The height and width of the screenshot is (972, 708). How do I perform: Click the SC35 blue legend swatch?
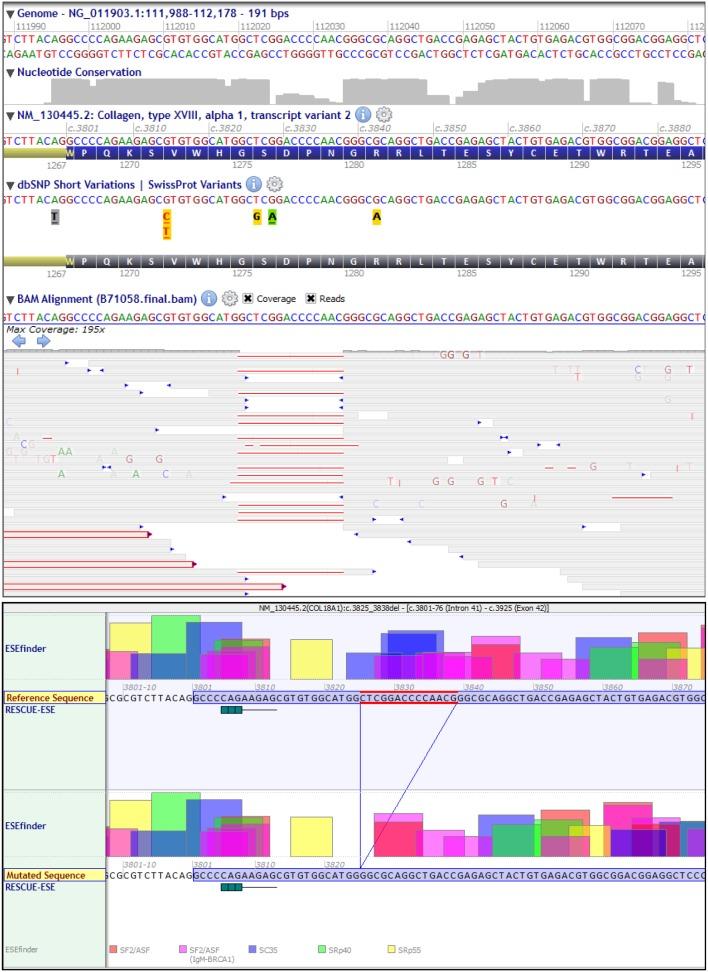[x=252, y=949]
